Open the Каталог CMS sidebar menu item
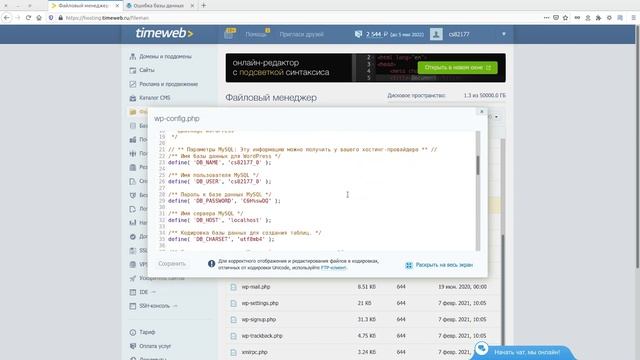 coord(154,98)
